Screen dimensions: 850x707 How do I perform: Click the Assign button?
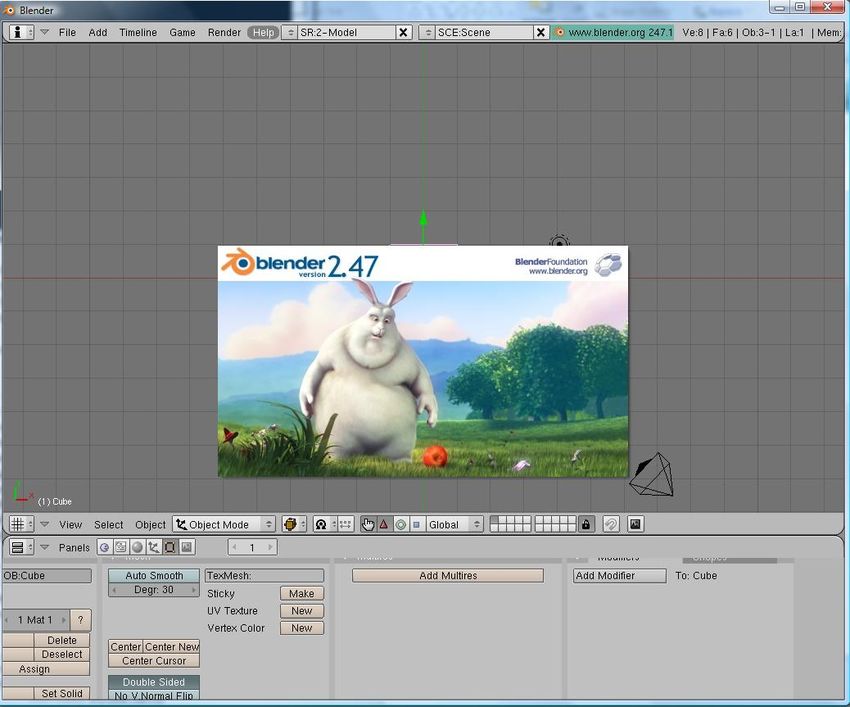coord(46,669)
